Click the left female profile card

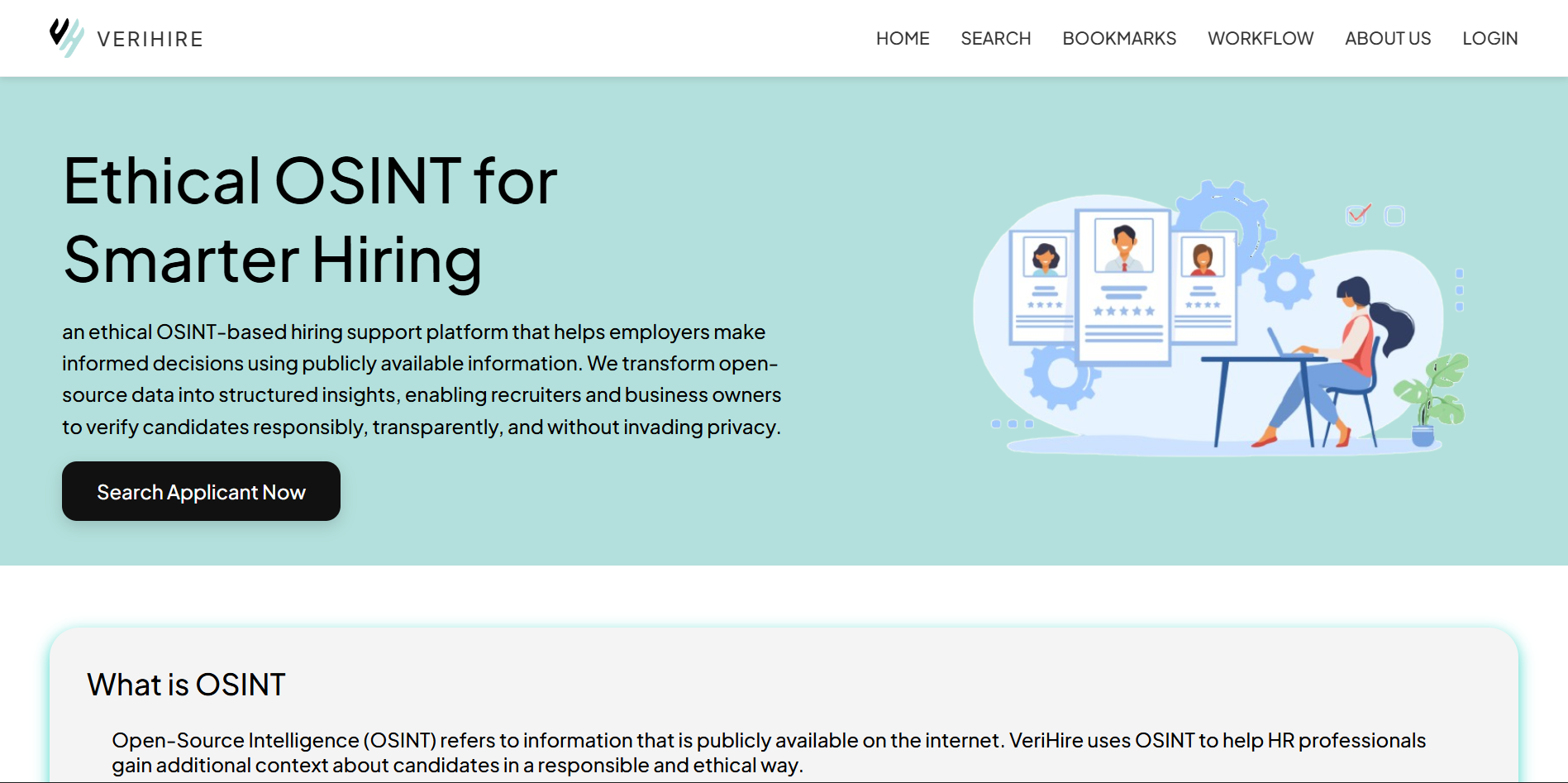(x=1044, y=285)
